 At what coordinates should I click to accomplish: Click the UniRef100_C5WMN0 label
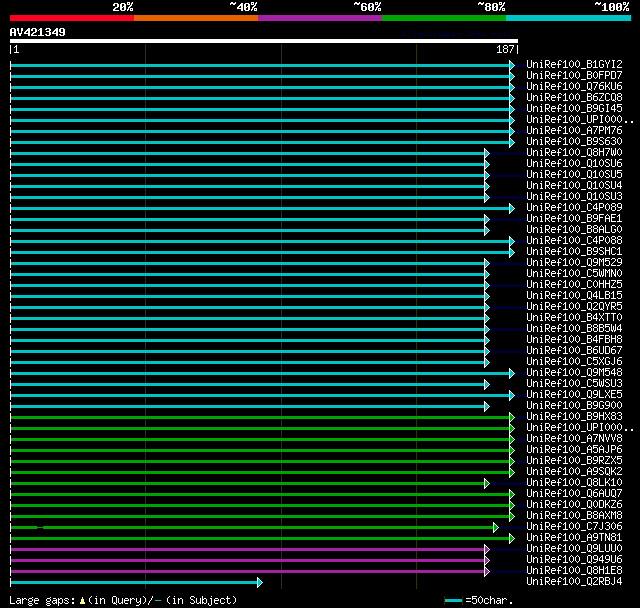coord(574,274)
